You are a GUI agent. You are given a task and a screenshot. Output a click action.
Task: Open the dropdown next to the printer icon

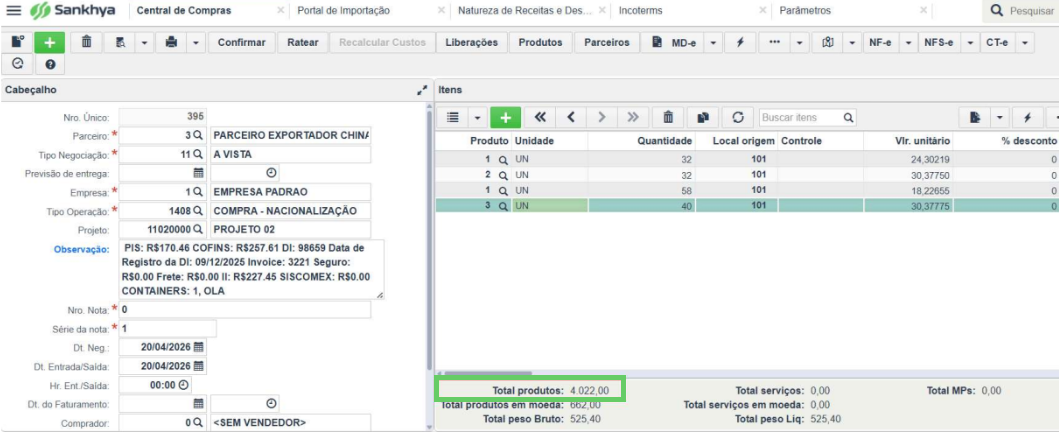[195, 43]
